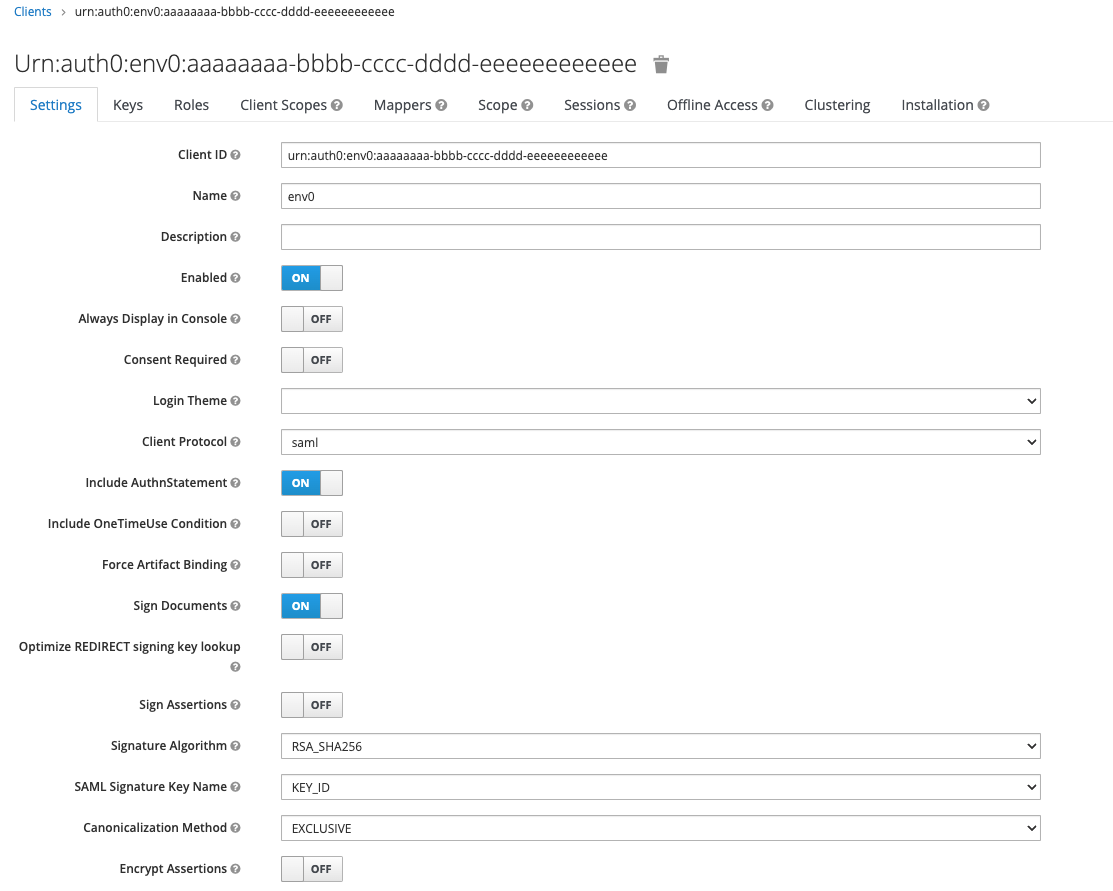Open Client Protocol dropdown showing saml
Screen dimensions: 1113x891
click(661, 442)
